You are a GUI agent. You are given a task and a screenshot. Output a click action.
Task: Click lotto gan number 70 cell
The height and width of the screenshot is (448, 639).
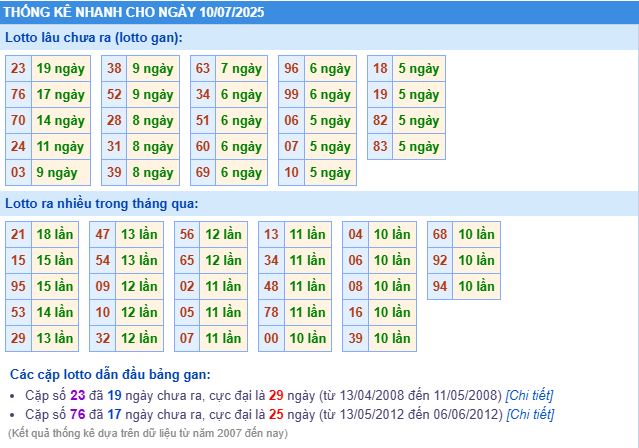click(18, 121)
